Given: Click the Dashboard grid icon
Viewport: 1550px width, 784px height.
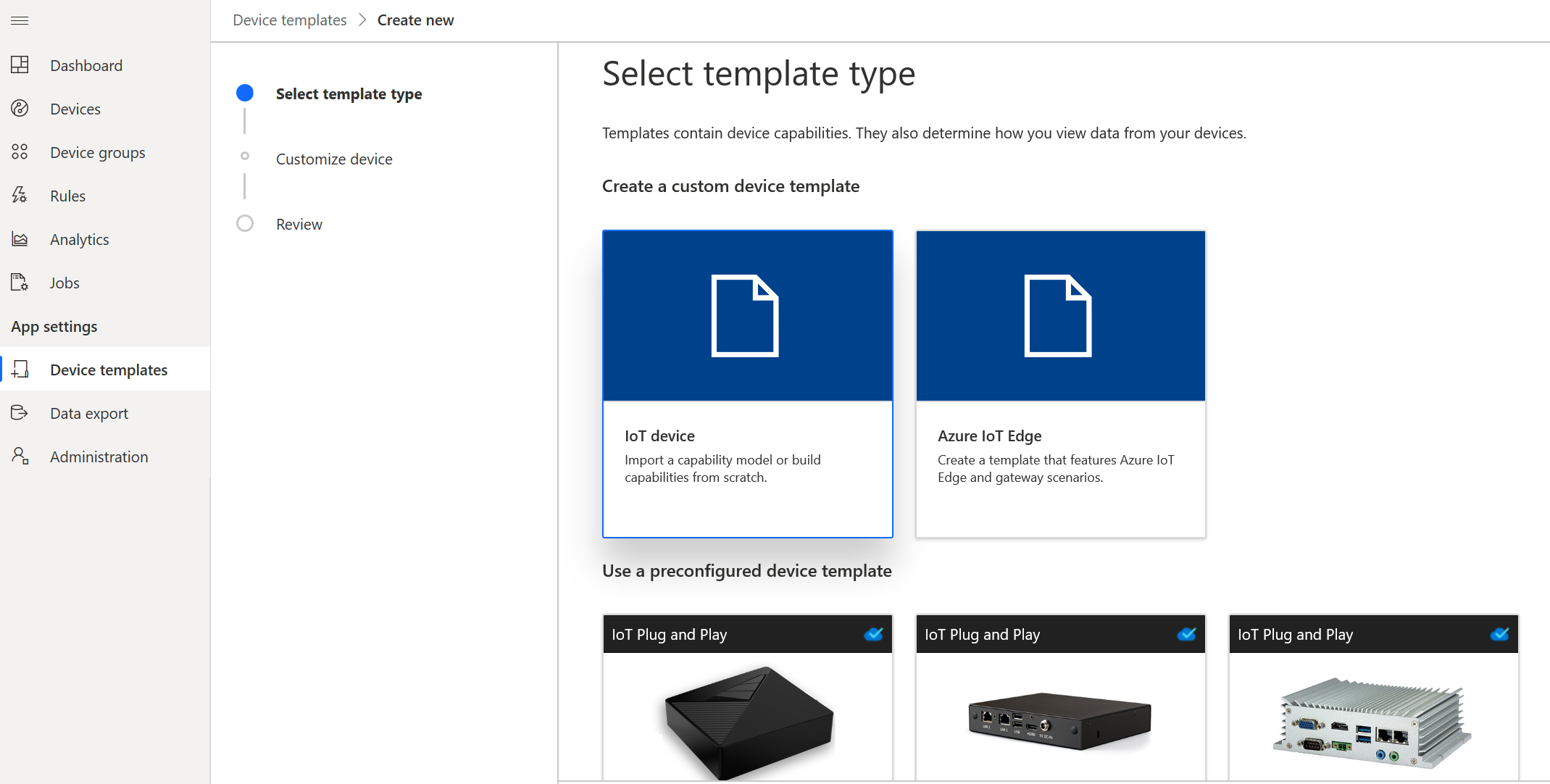Looking at the screenshot, I should (20, 65).
